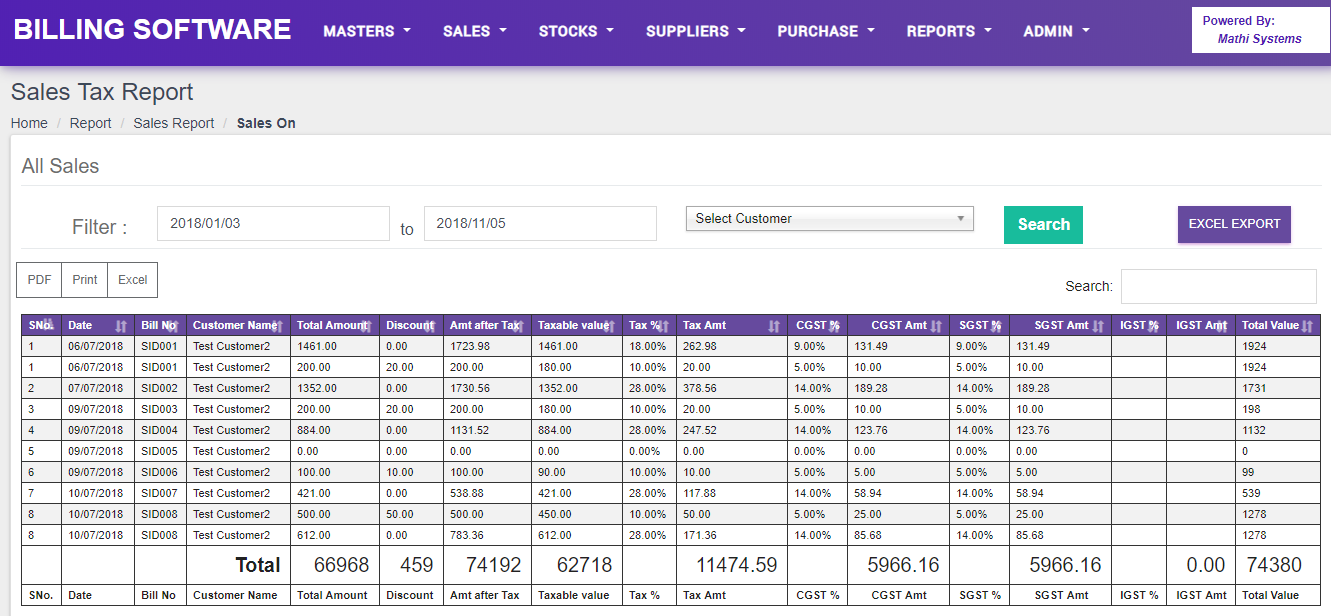Open the Select Customer dropdown
This screenshot has height=616, width=1331.
pyautogui.click(x=829, y=218)
